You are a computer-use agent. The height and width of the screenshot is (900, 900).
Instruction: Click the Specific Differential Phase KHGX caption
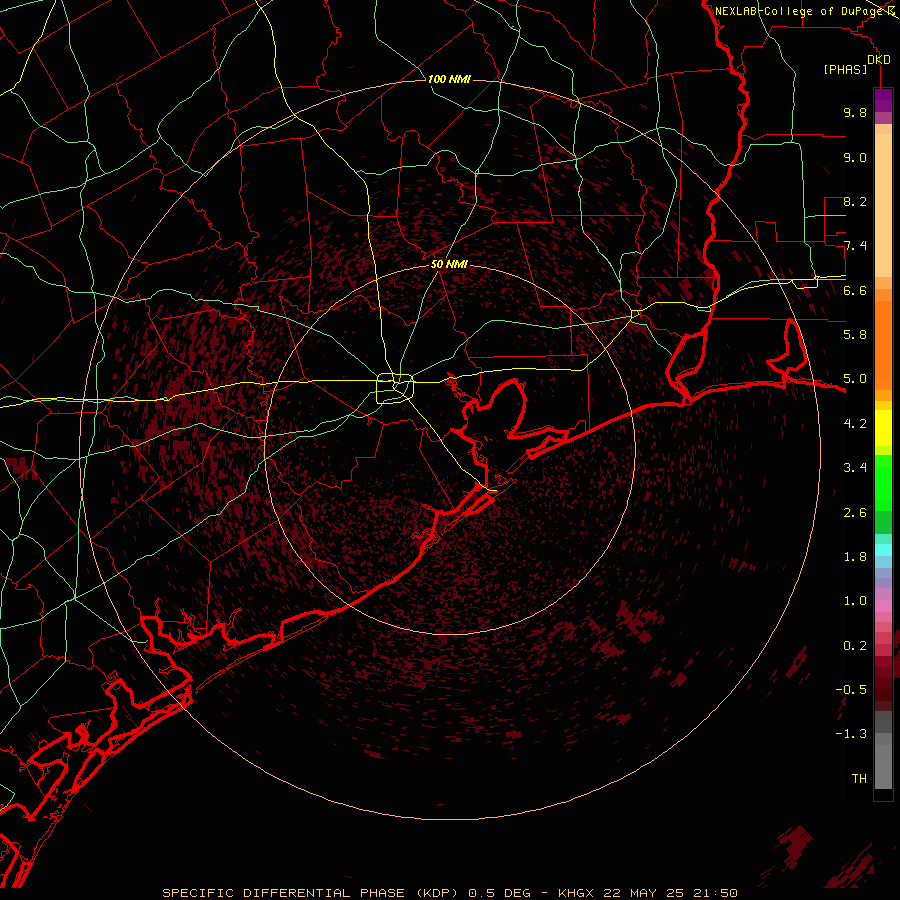point(449,893)
